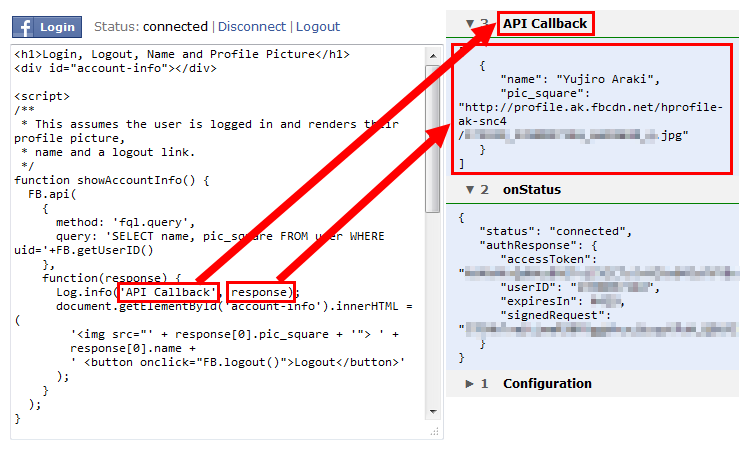Click the code editor scrollbar thumb
This screenshot has width=749, height=449.
coord(433,139)
